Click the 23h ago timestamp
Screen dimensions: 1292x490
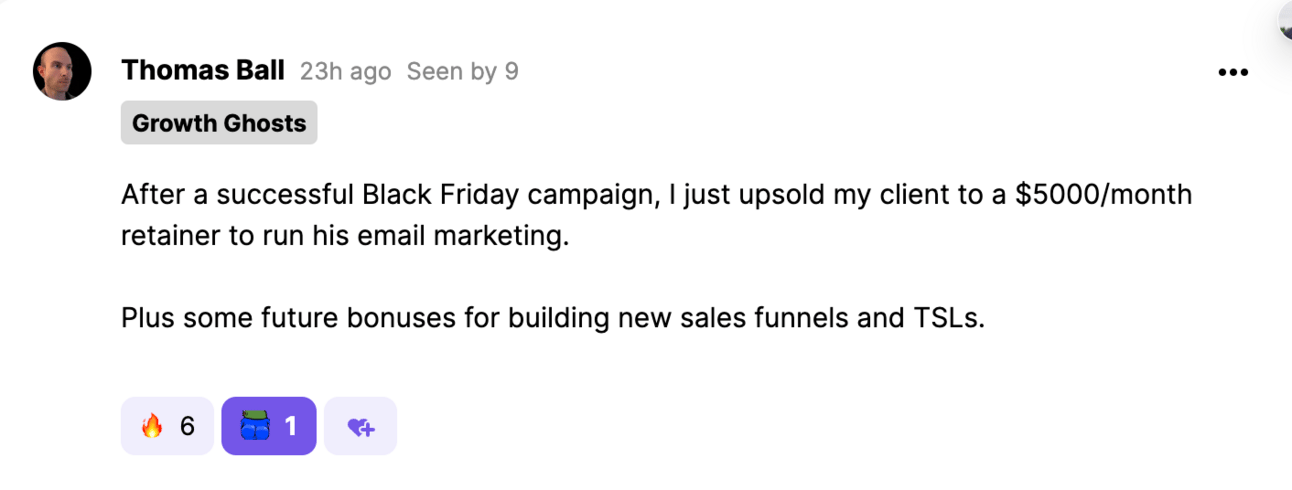(345, 72)
